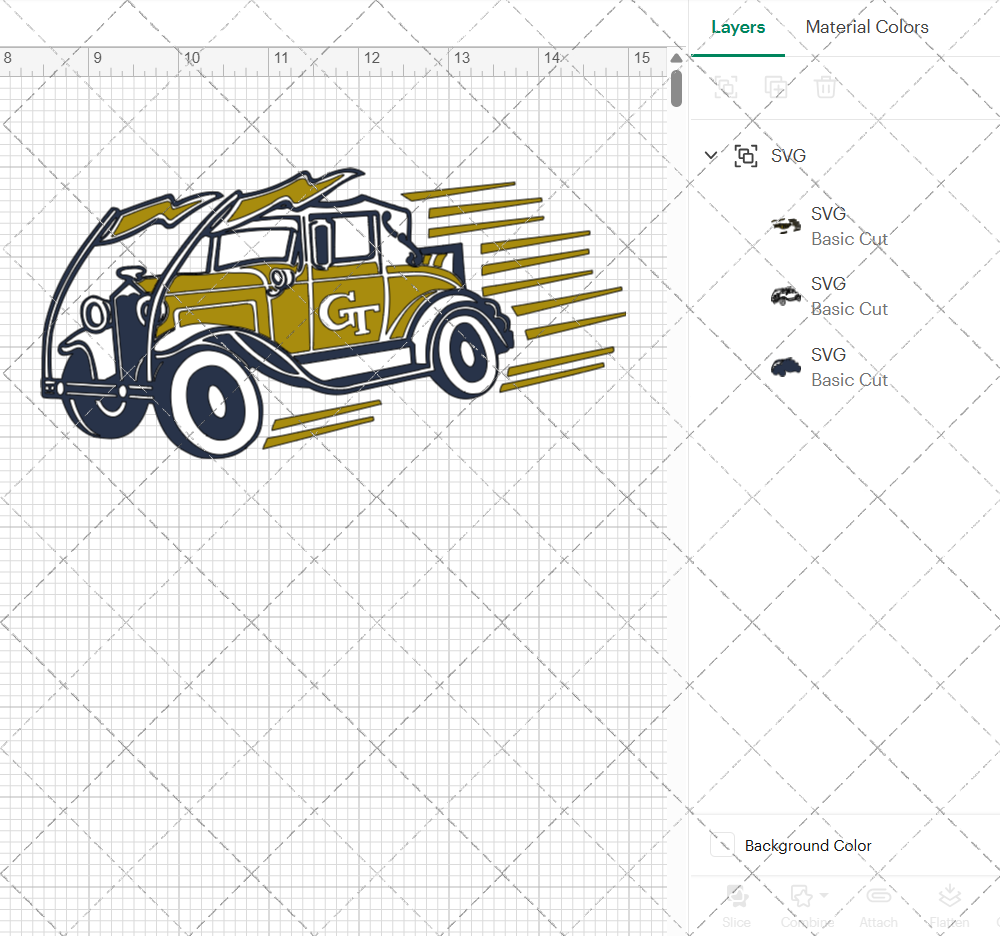1000x936 pixels.
Task: Click ruler mark 12
Action: (372, 58)
